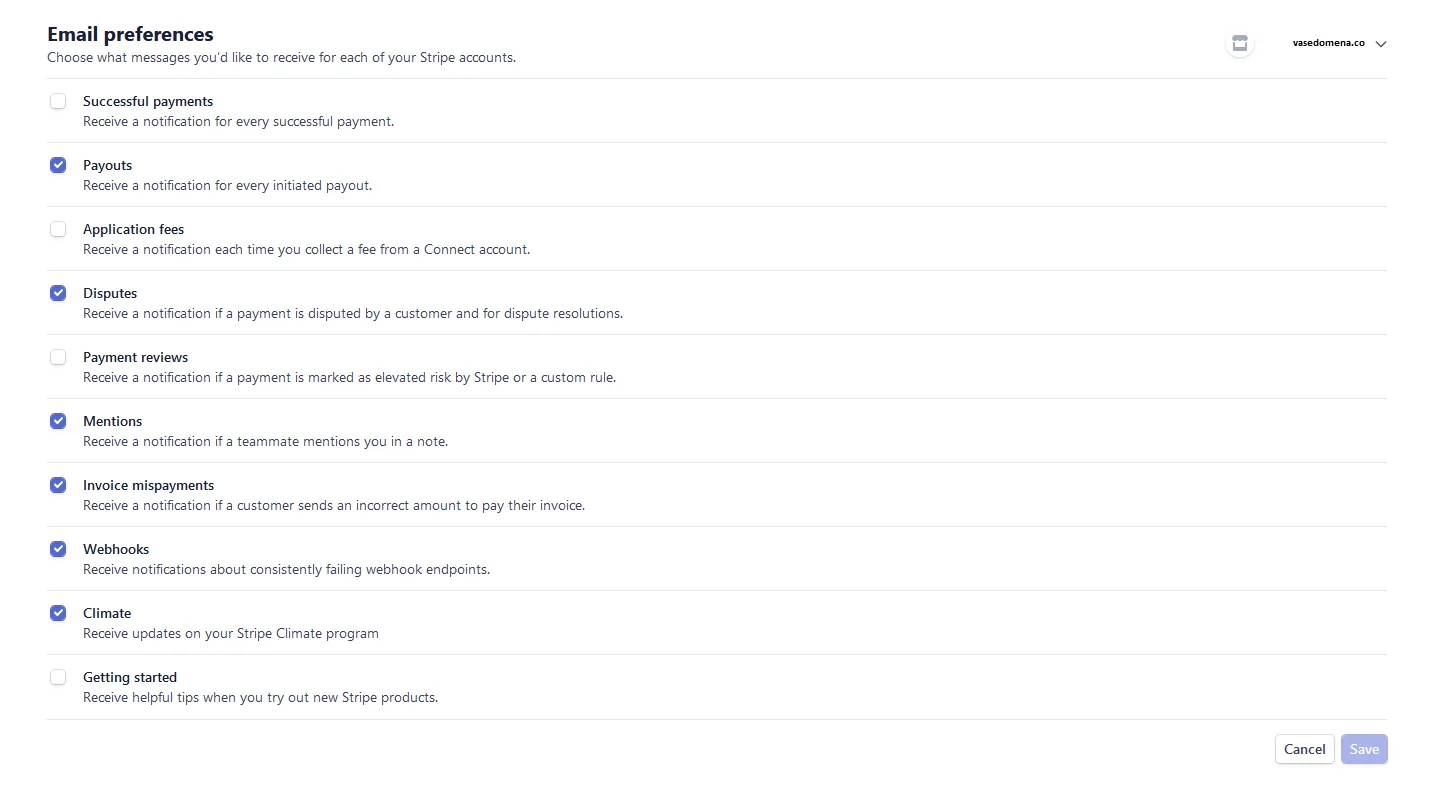Turn off Mentions notifications
The image size is (1436, 799).
[58, 421]
